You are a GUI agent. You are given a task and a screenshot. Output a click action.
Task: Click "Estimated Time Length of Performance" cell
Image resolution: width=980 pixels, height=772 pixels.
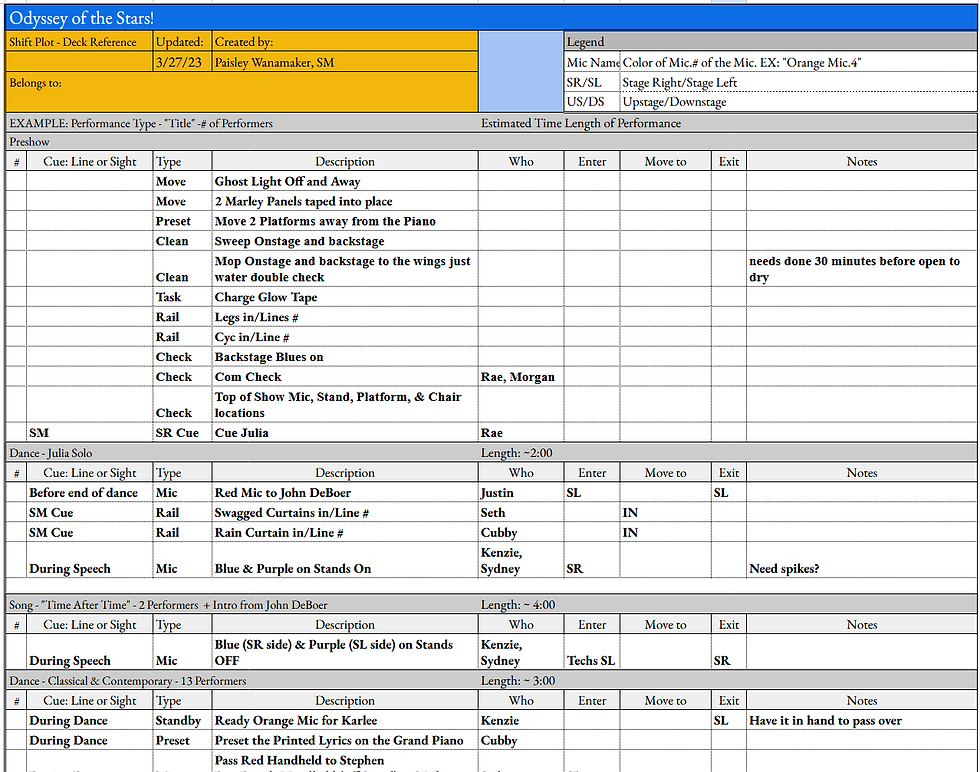tap(727, 123)
